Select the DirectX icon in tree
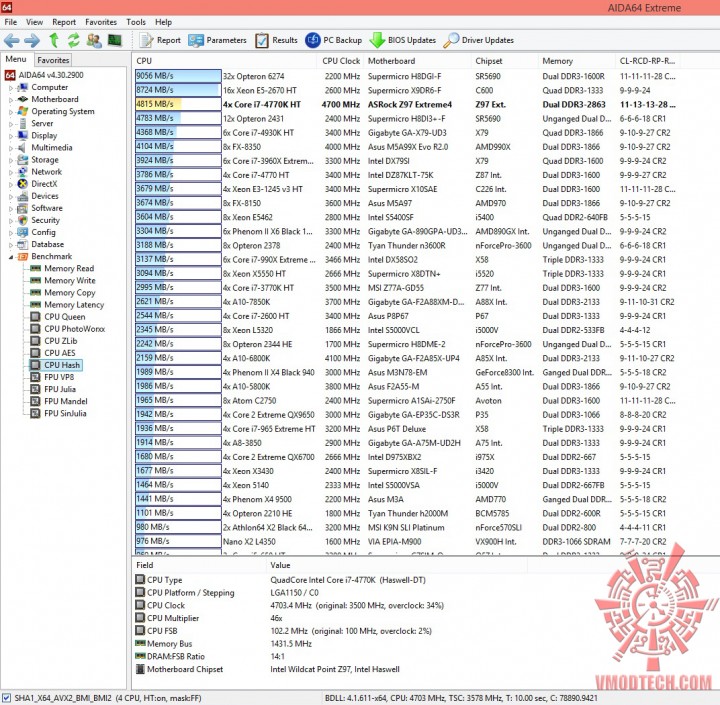Screen dimensions: 720x705 point(22,184)
